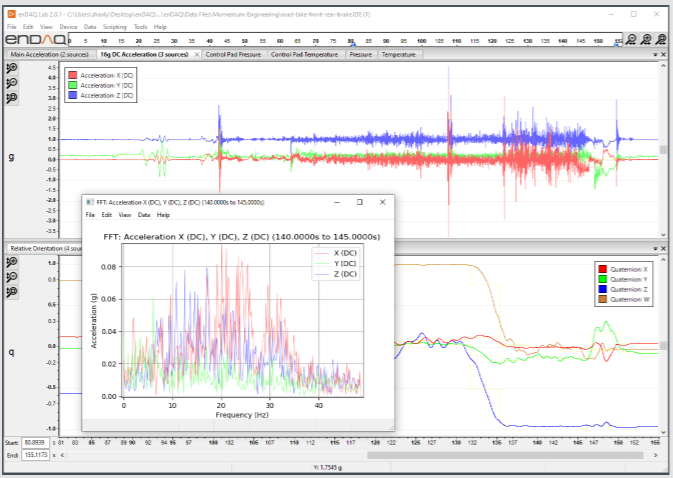Select the Main Acceleration (2 sources) tab
The width and height of the screenshot is (673, 478).
point(49,54)
